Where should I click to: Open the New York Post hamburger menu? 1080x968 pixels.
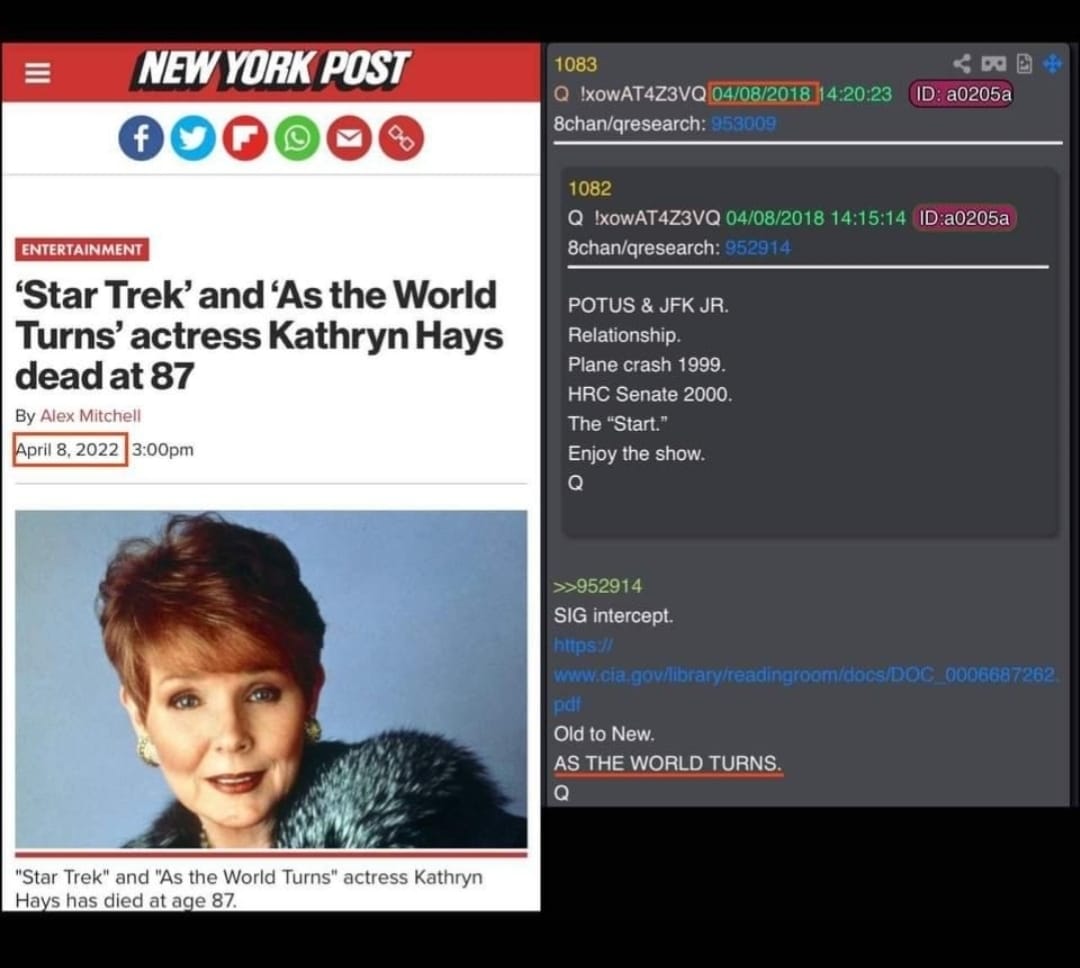point(37,72)
